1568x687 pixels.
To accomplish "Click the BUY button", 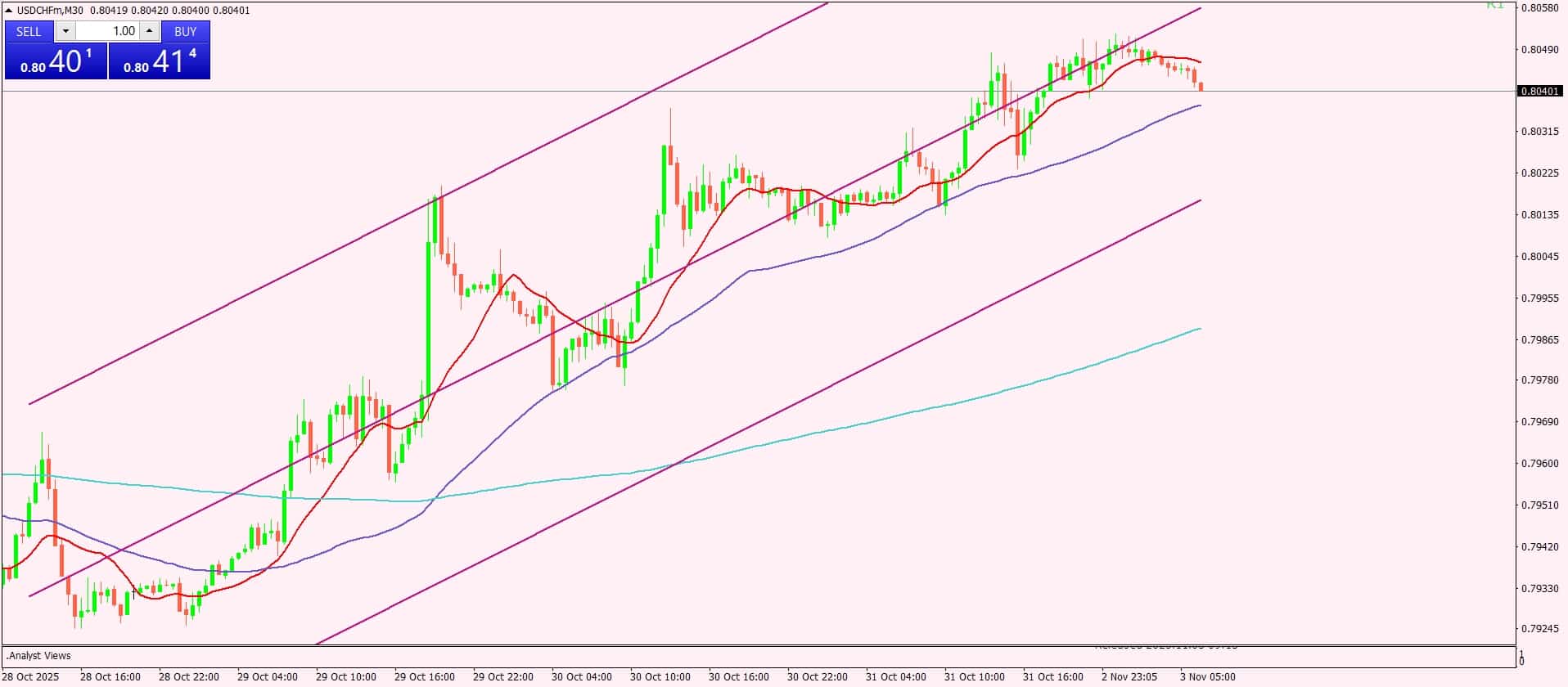I will pos(186,31).
